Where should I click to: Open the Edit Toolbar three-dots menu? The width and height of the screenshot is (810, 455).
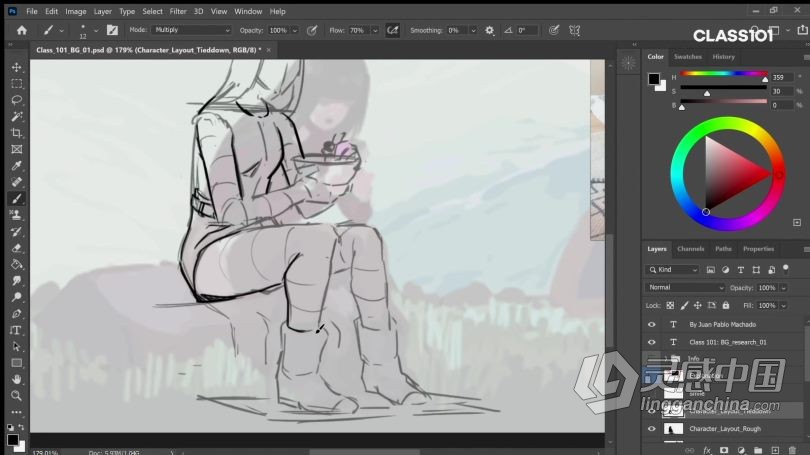click(x=17, y=412)
